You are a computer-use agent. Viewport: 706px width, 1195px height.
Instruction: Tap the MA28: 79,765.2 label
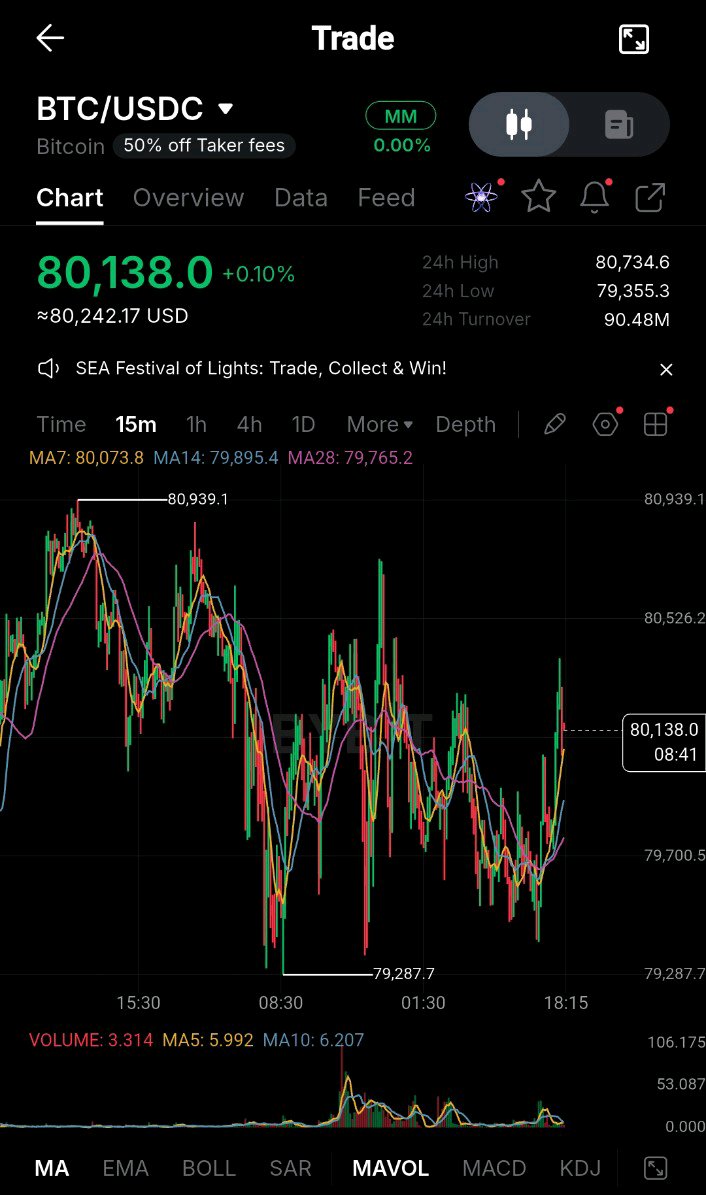tap(350, 458)
